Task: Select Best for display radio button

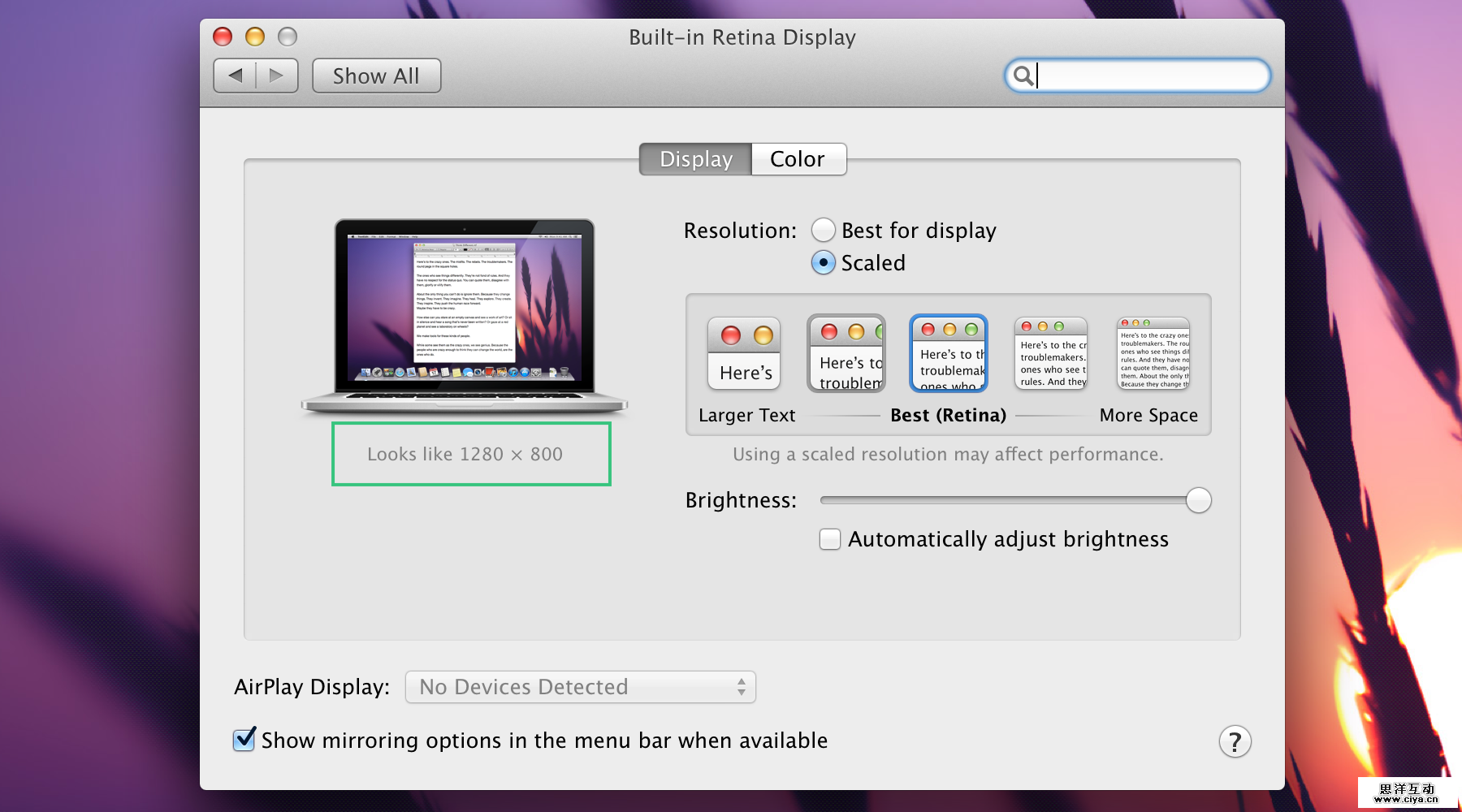Action: (824, 231)
